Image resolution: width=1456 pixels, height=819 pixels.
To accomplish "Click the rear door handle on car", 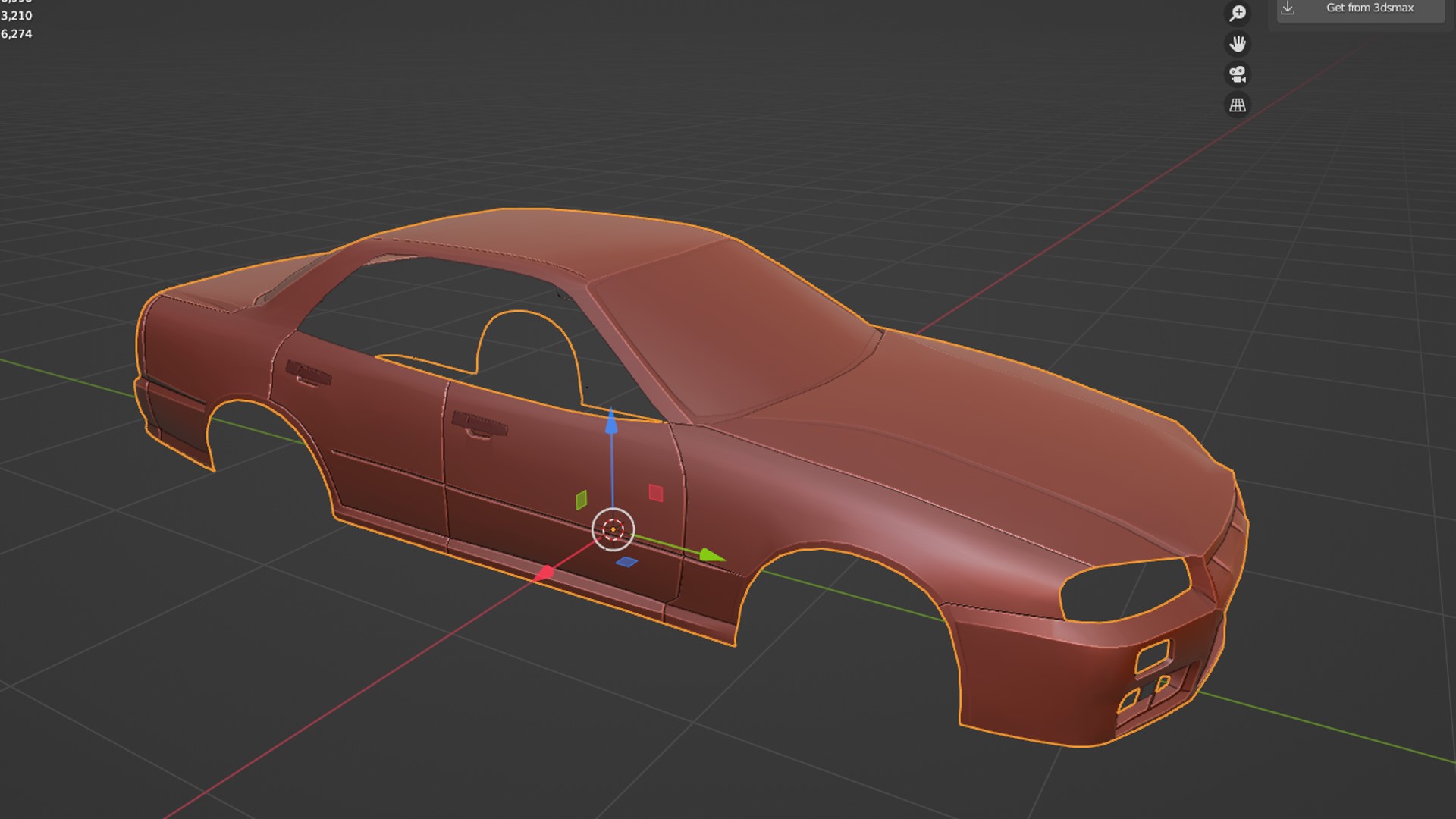I will click(x=308, y=374).
